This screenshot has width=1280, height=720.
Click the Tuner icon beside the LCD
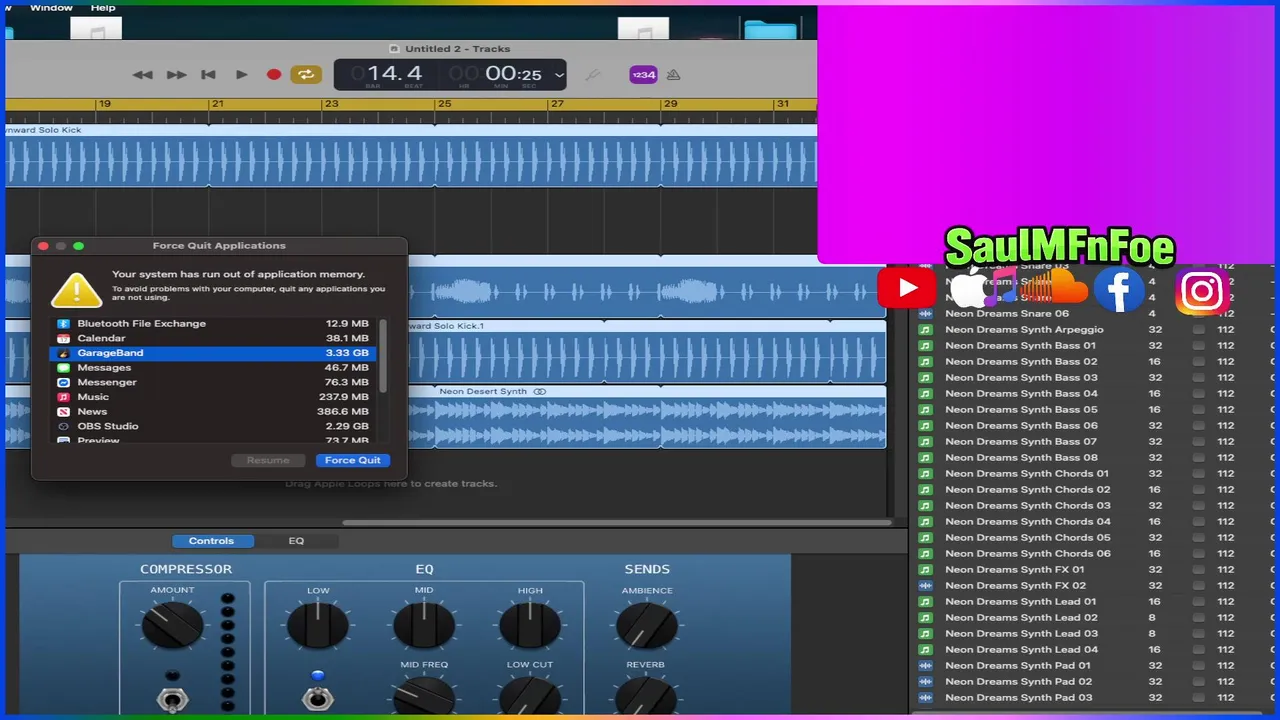(x=593, y=75)
